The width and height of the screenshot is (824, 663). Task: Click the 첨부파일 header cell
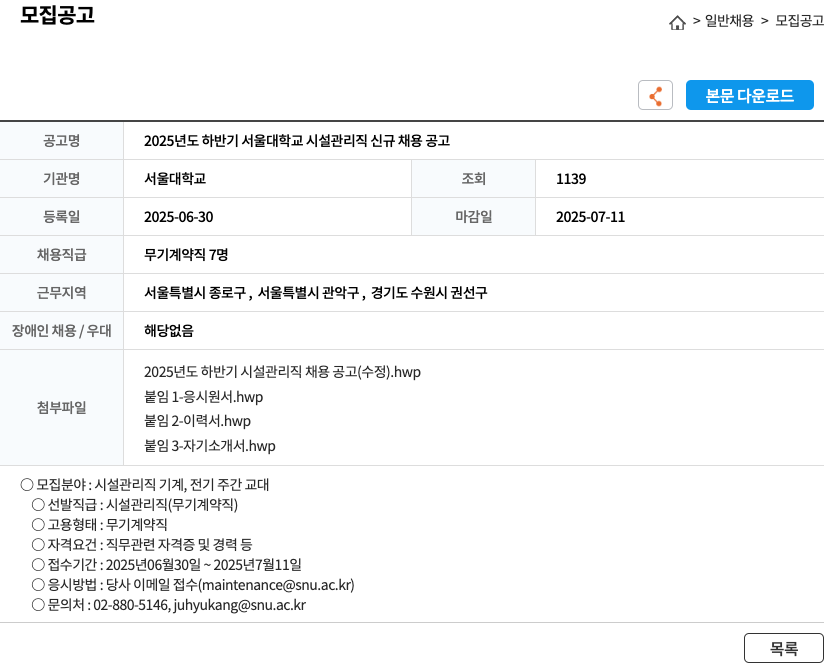[61, 408]
